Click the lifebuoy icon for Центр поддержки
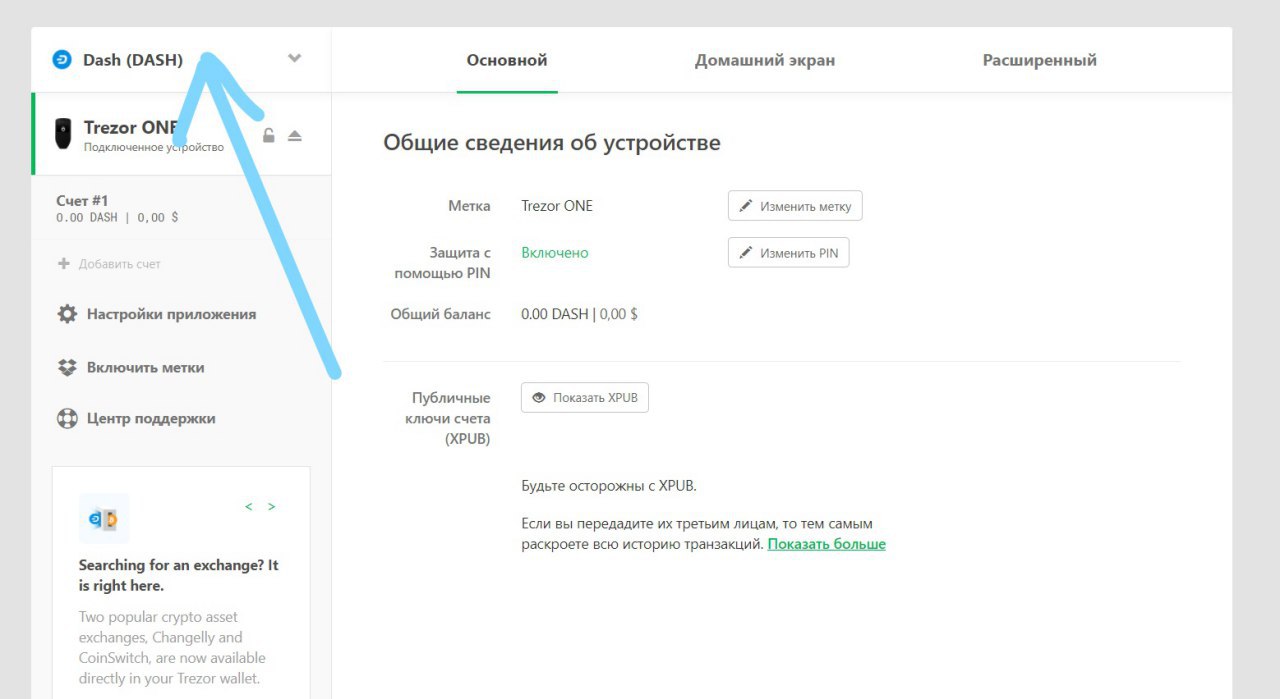Viewport: 1280px width, 699px height. pos(67,419)
